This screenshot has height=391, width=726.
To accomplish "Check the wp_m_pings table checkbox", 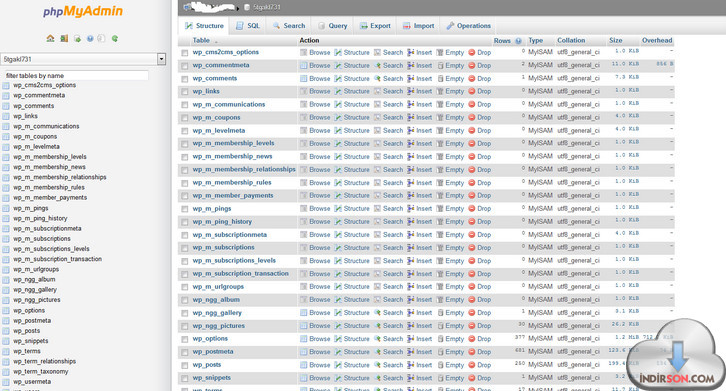I will click(x=185, y=209).
